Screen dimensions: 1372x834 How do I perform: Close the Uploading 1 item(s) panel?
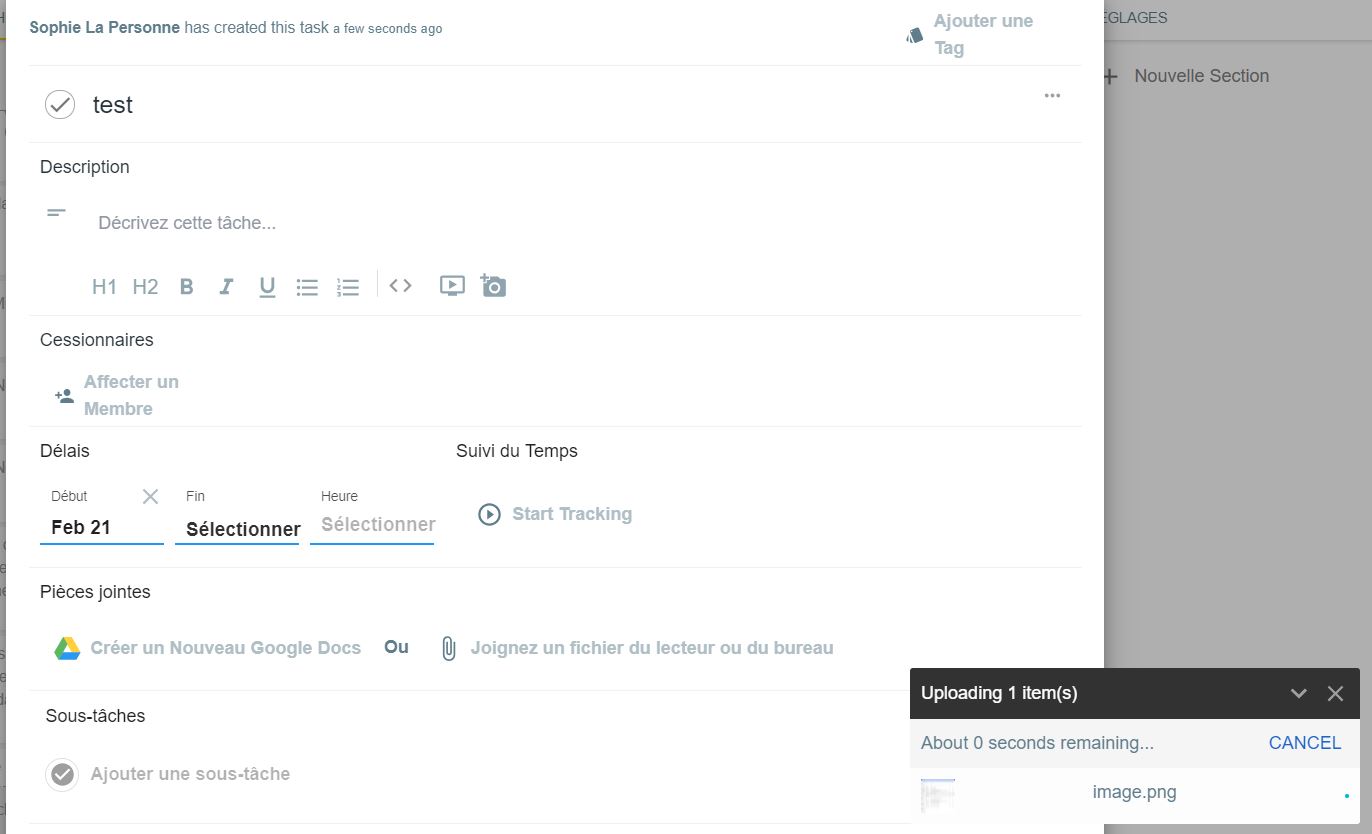1335,693
